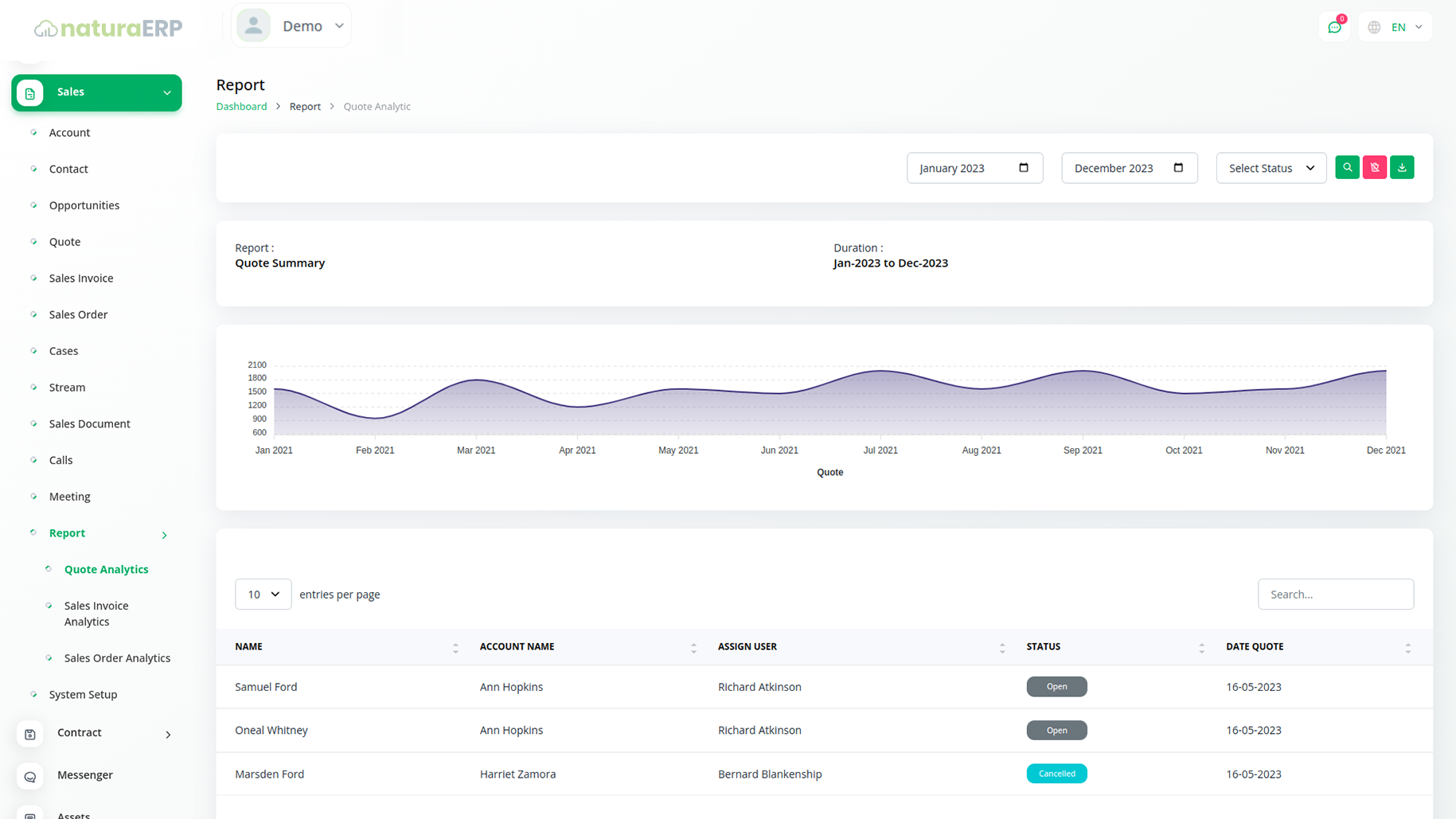The height and width of the screenshot is (819, 1456).
Task: Sort table by Assign User column
Action: tap(1002, 648)
